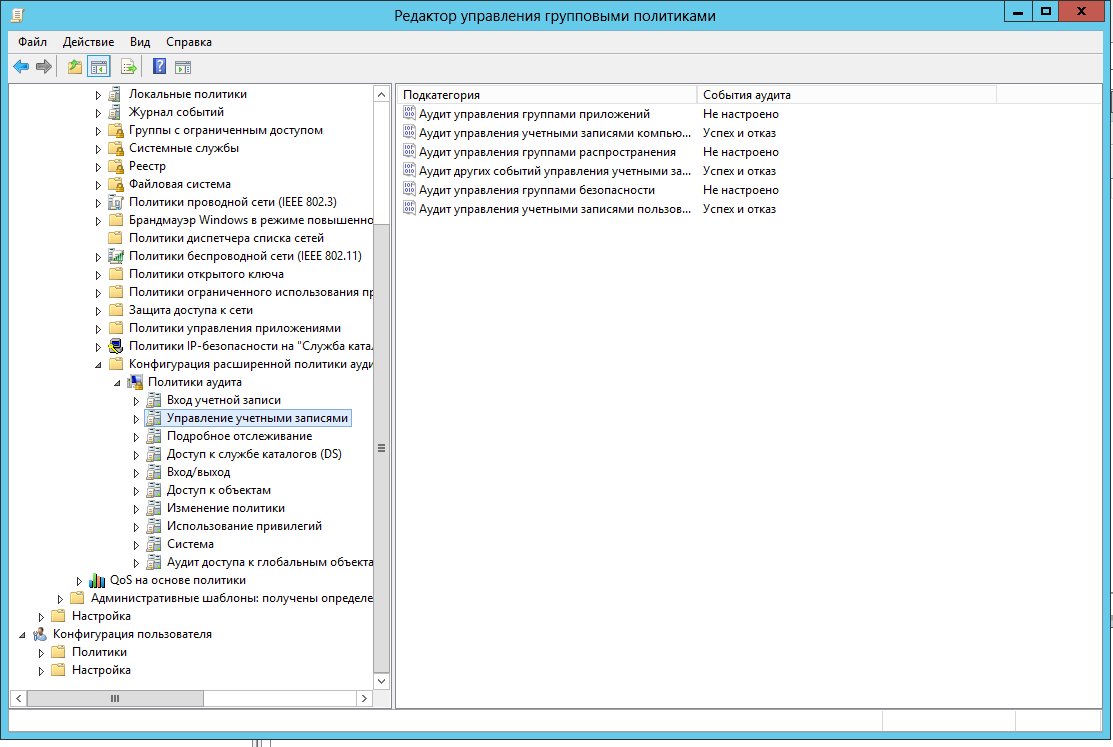Expand Административные шаблоны node
The width and height of the screenshot is (1113, 747).
(60, 599)
